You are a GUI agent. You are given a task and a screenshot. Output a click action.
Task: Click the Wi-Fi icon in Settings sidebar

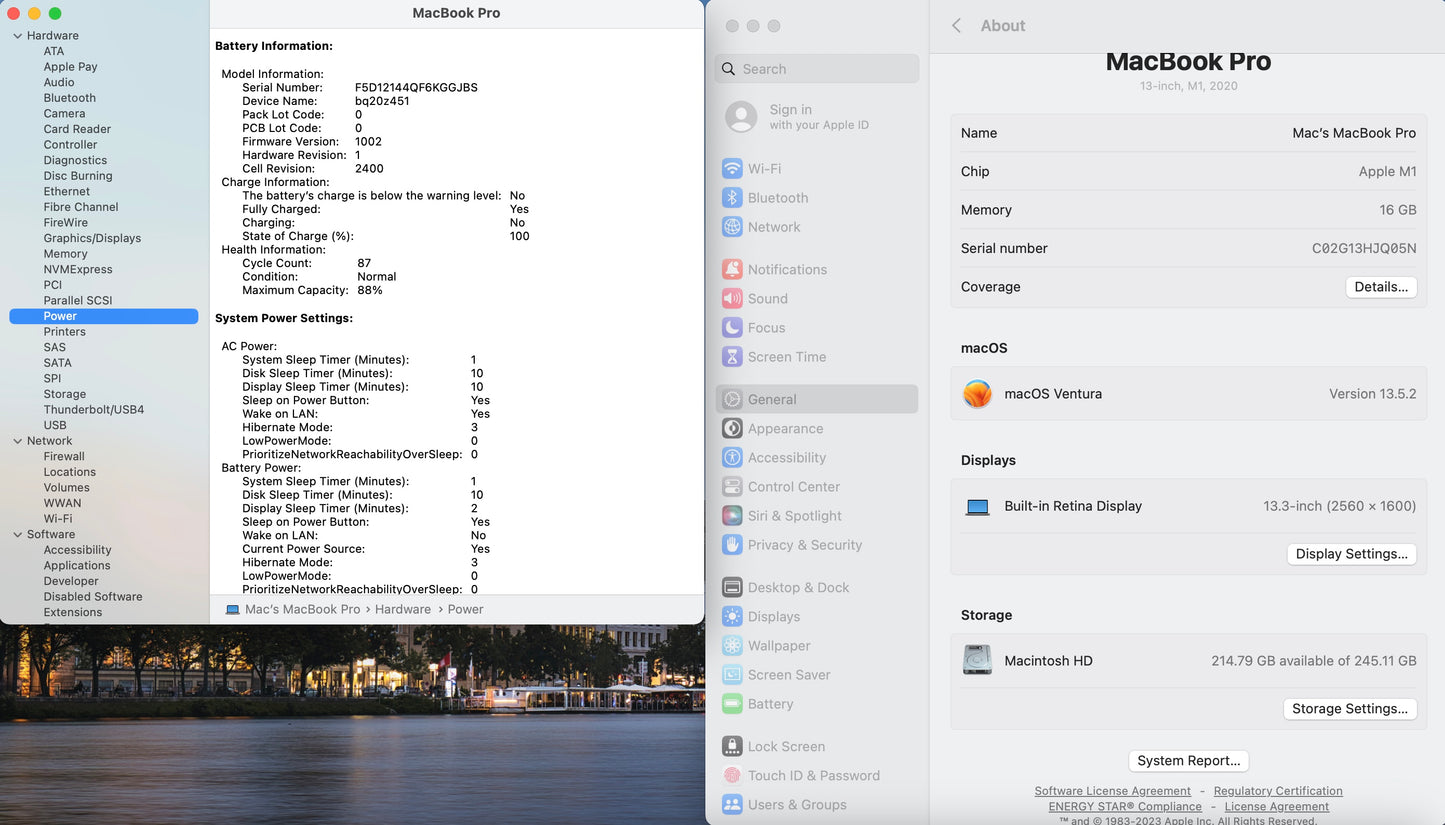click(x=732, y=169)
